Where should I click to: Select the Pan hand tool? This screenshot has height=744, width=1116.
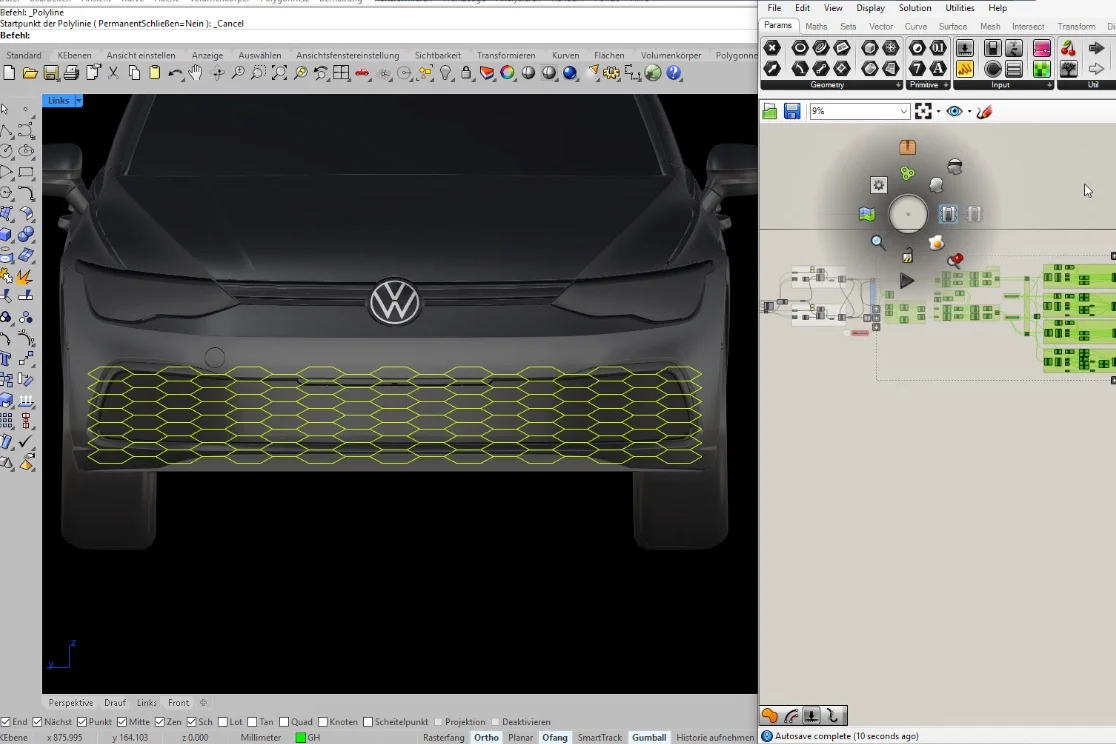[196, 73]
